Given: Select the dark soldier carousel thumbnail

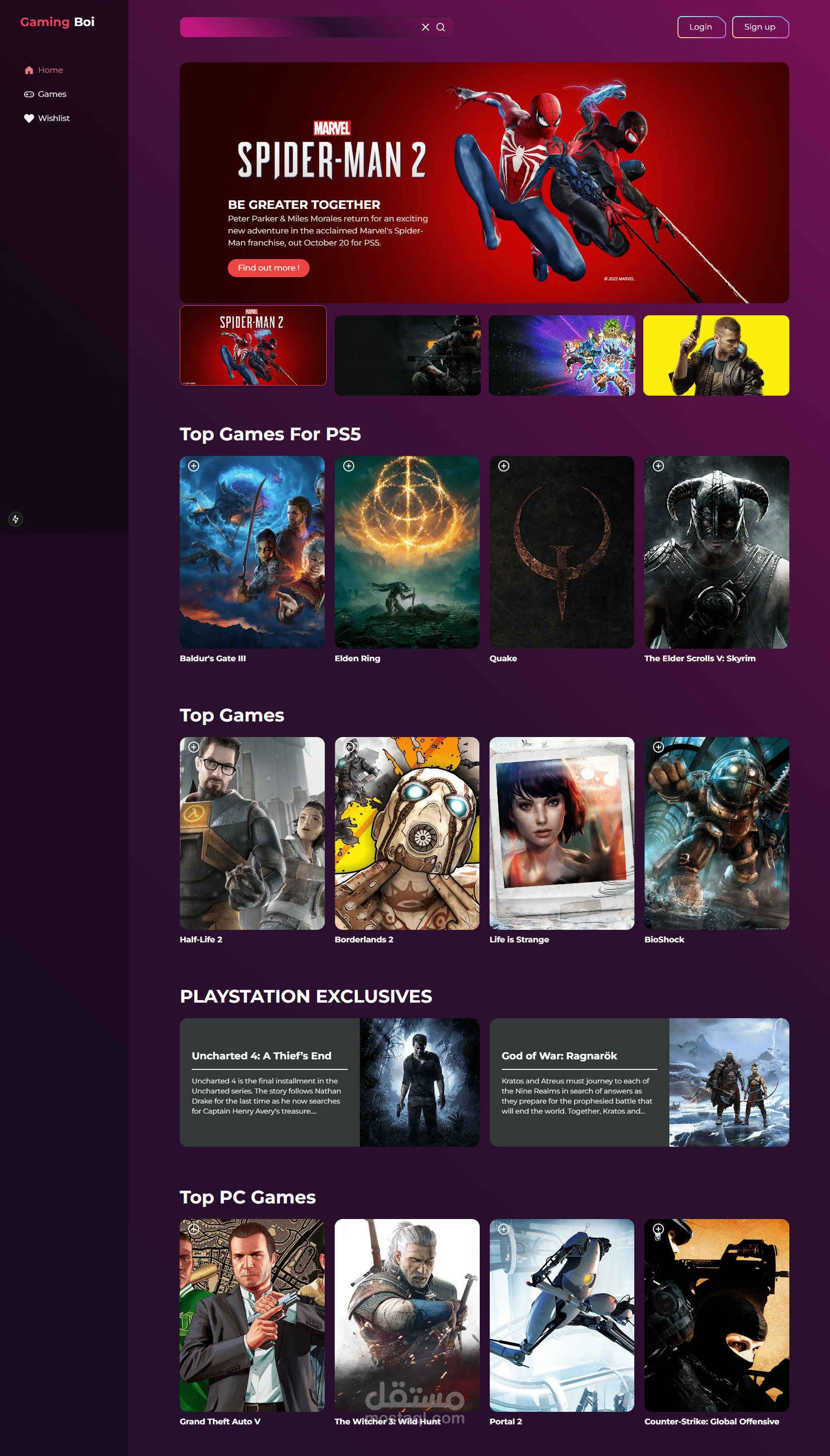Looking at the screenshot, I should tap(407, 355).
